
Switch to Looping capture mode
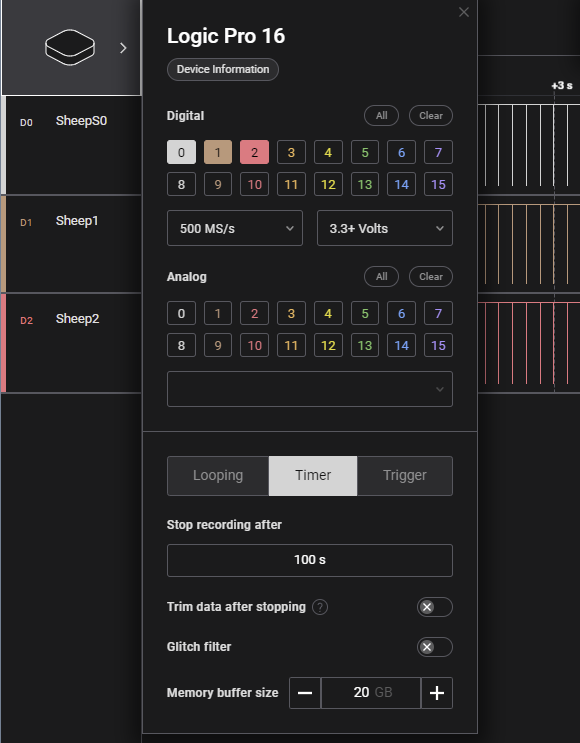coord(218,476)
